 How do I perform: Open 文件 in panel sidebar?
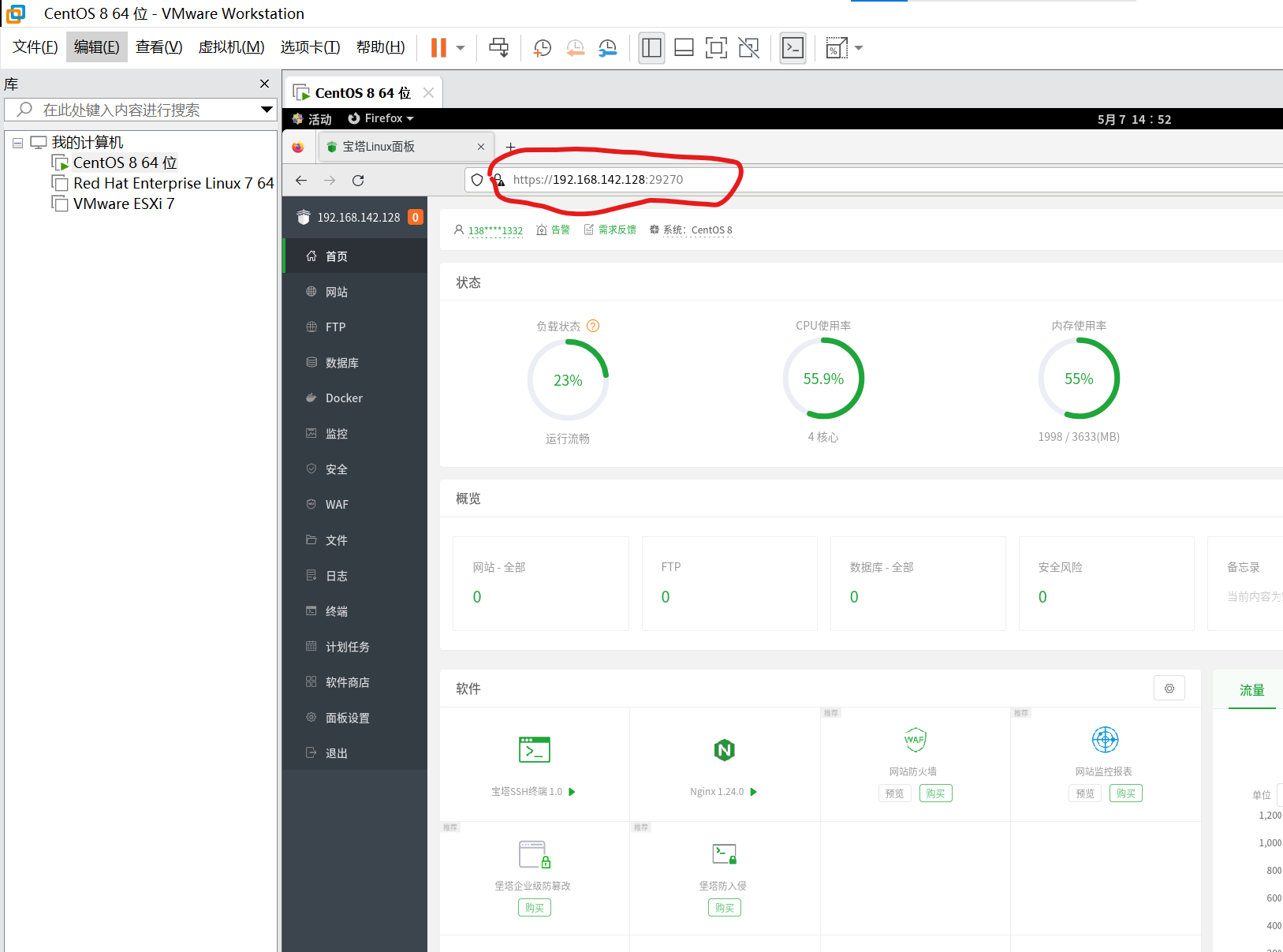(x=355, y=540)
